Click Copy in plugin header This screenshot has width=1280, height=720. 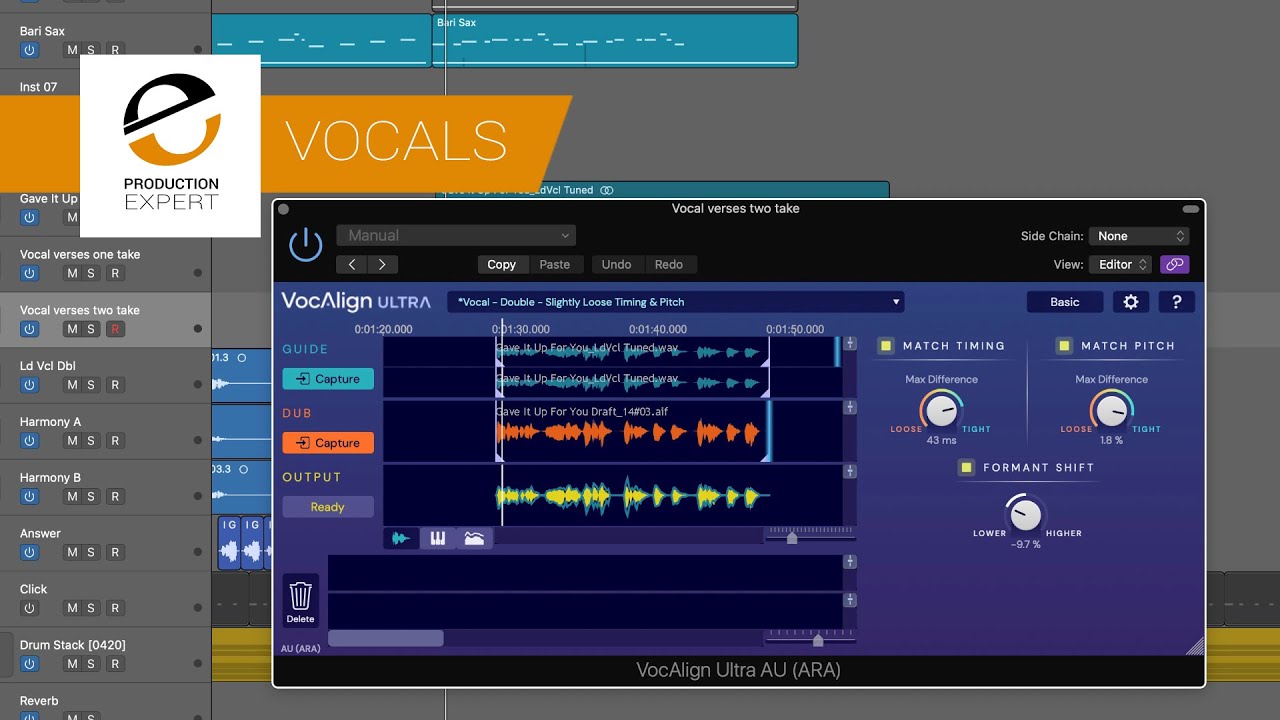coord(501,265)
